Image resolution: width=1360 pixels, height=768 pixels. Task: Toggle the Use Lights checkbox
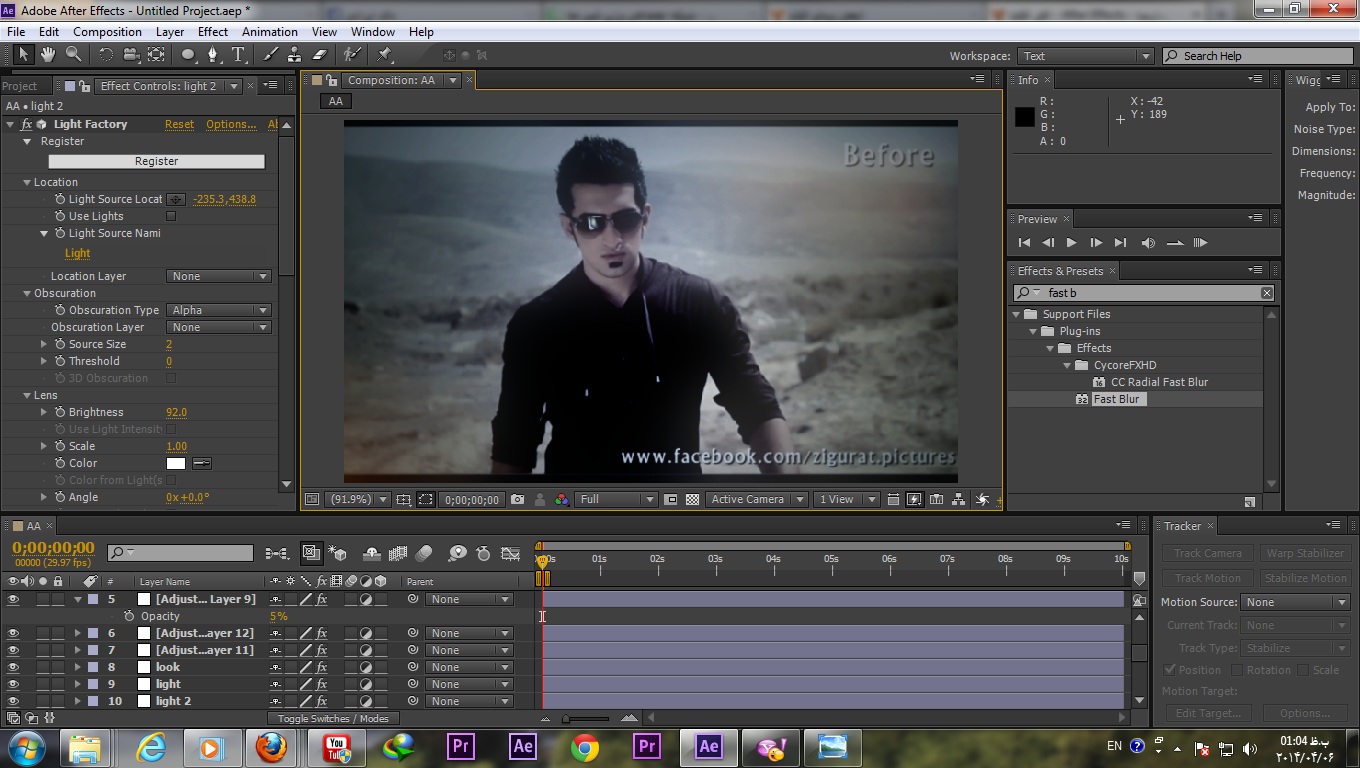171,216
